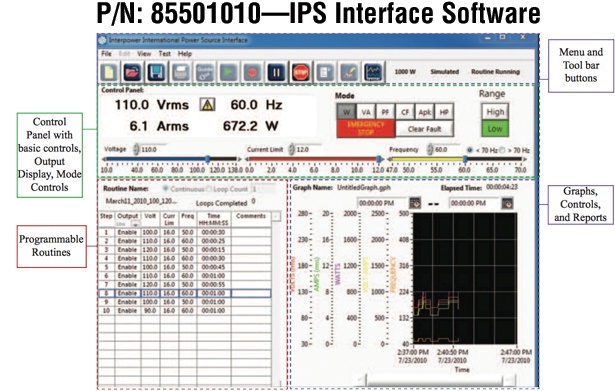Create a new routine file
Viewport: 615px width, 391px height.
109,73
